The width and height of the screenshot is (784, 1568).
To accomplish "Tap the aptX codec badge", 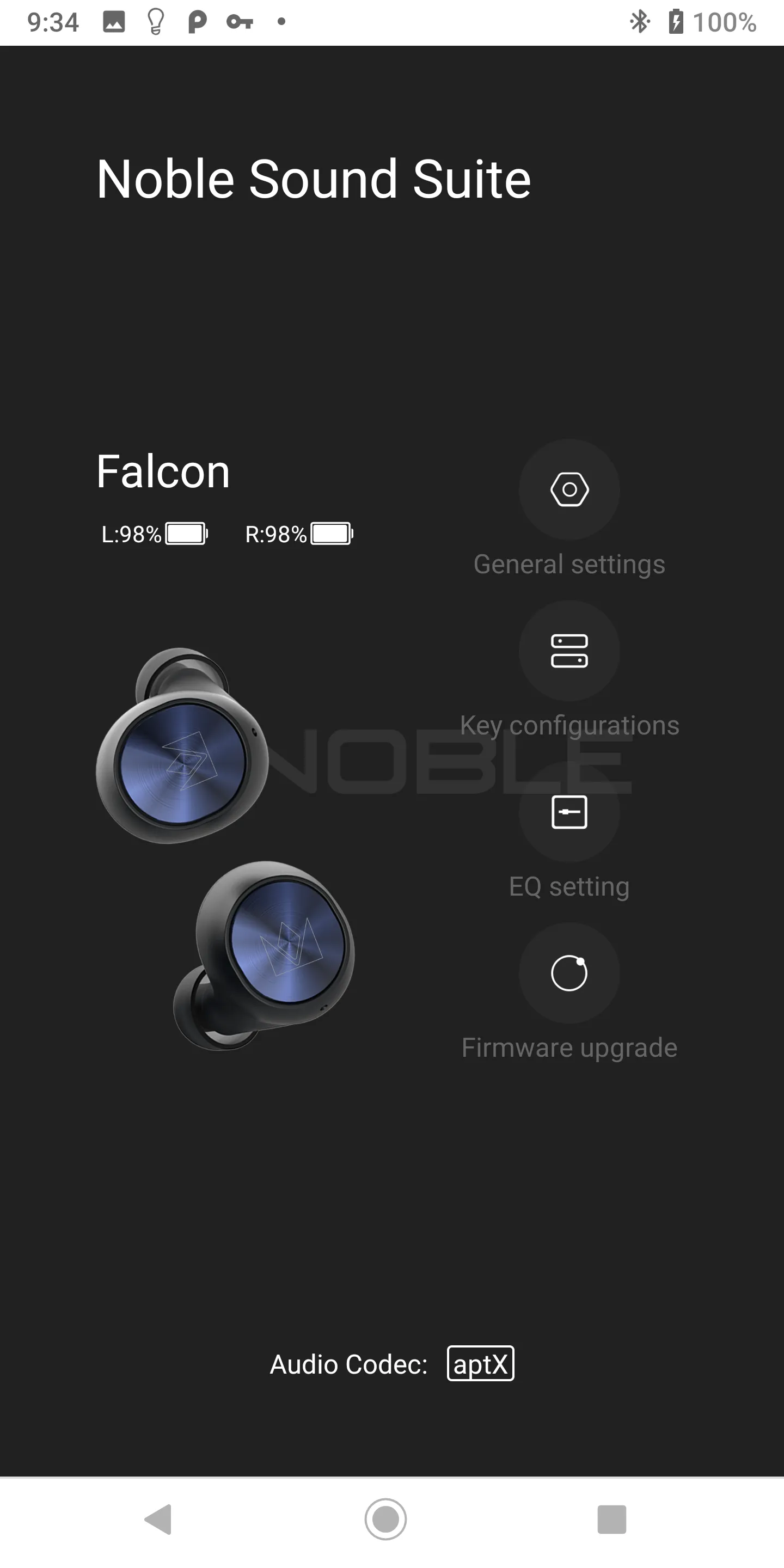I will coord(480,1363).
